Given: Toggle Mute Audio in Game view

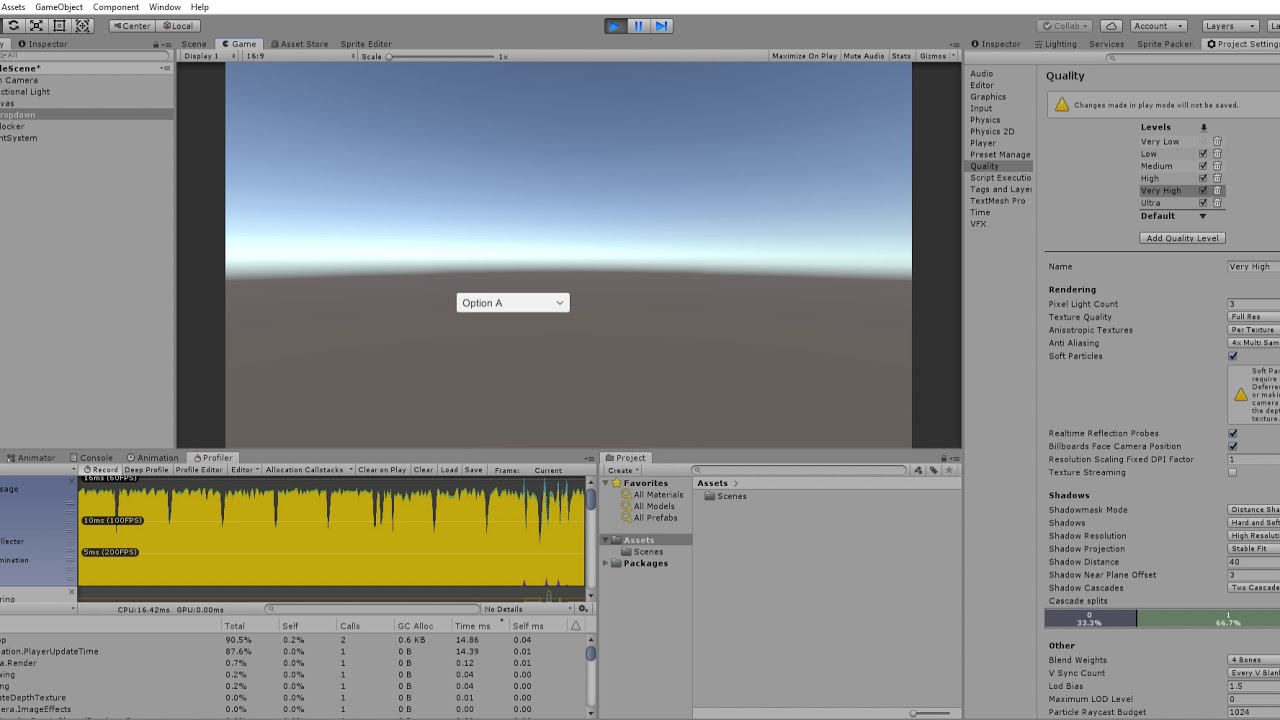Looking at the screenshot, I should (x=864, y=56).
